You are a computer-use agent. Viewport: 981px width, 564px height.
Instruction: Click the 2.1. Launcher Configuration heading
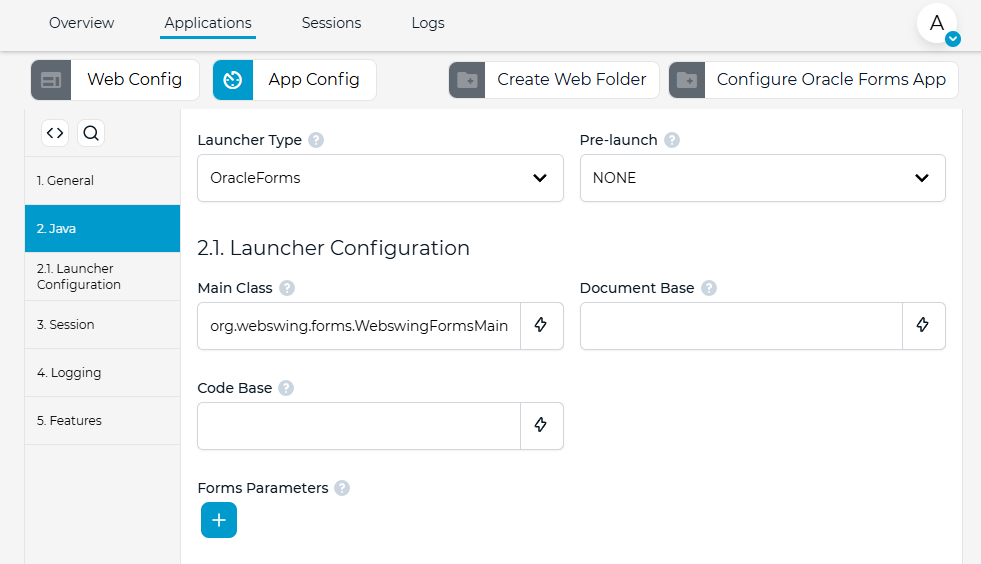coord(333,248)
